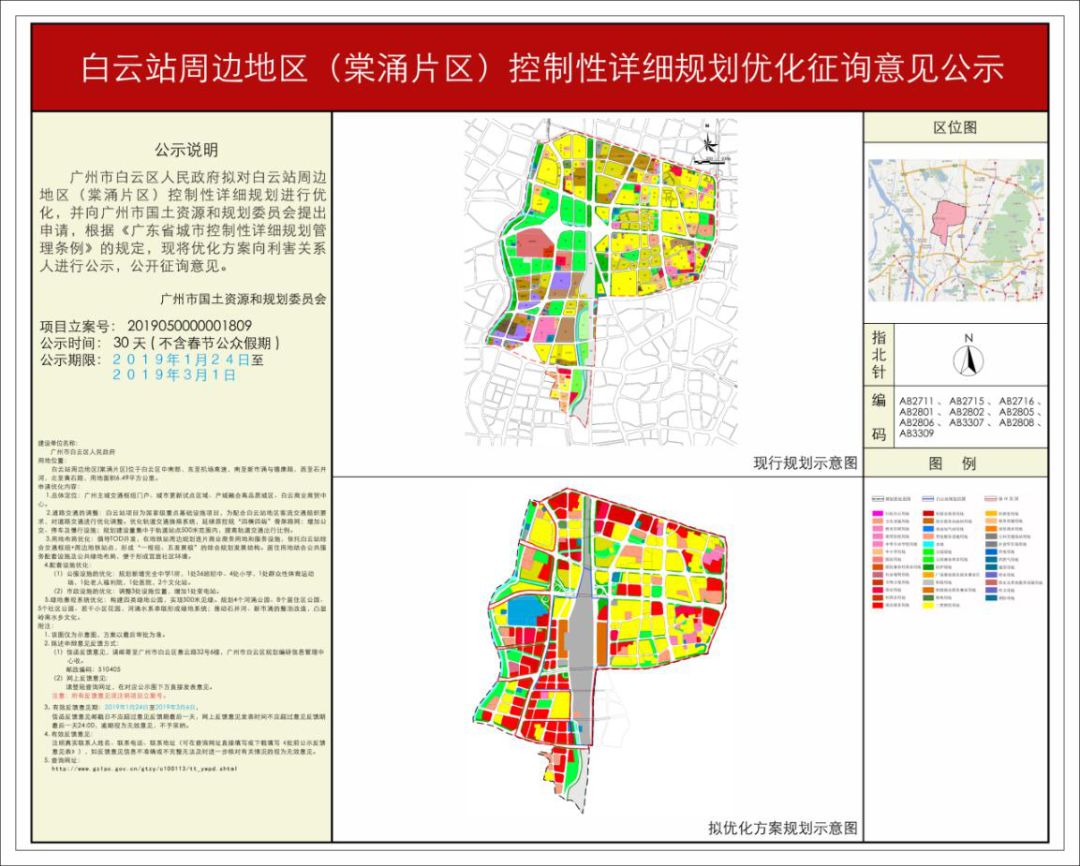Click the project number 2019050000001809
Image resolution: width=1080 pixels, height=866 pixels.
click(189, 326)
